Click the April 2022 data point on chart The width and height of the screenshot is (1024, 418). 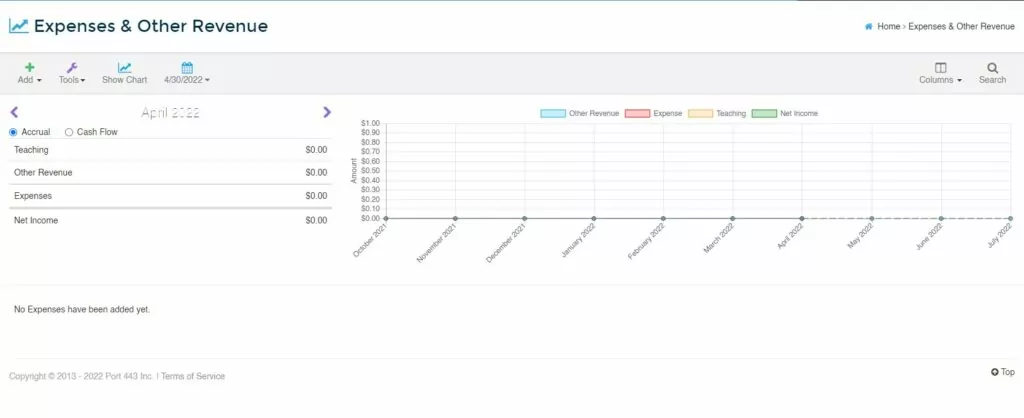click(802, 218)
